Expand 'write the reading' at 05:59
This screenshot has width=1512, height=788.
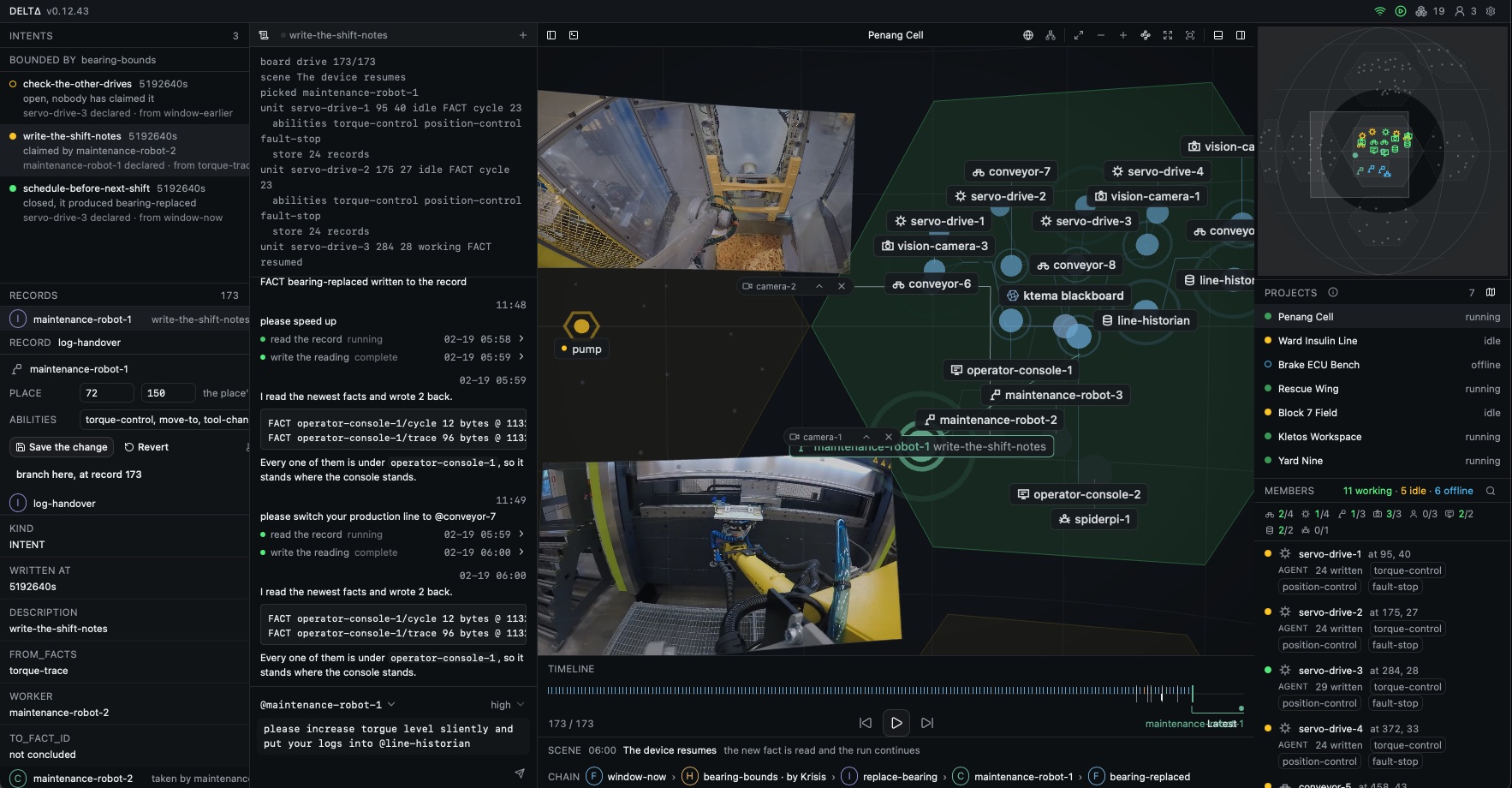tap(521, 357)
